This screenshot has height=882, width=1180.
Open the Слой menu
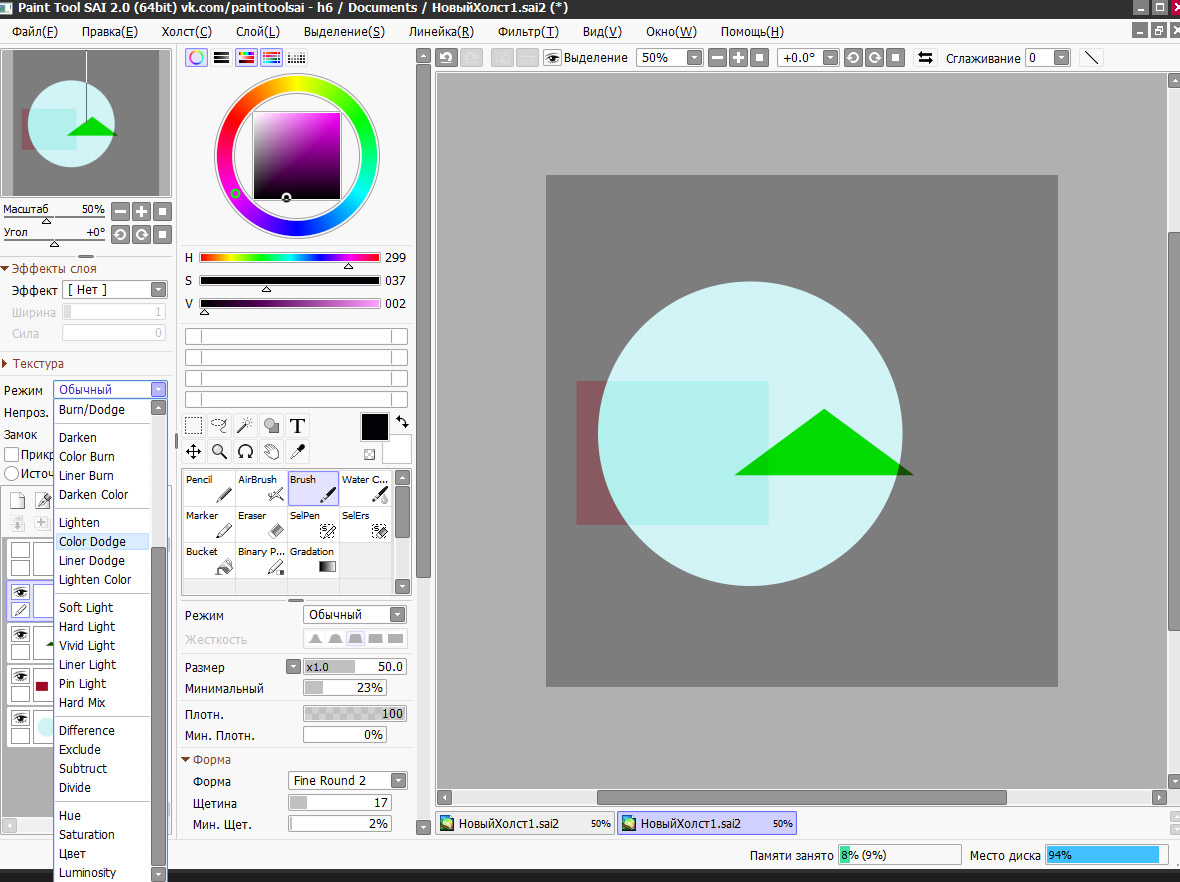click(258, 32)
